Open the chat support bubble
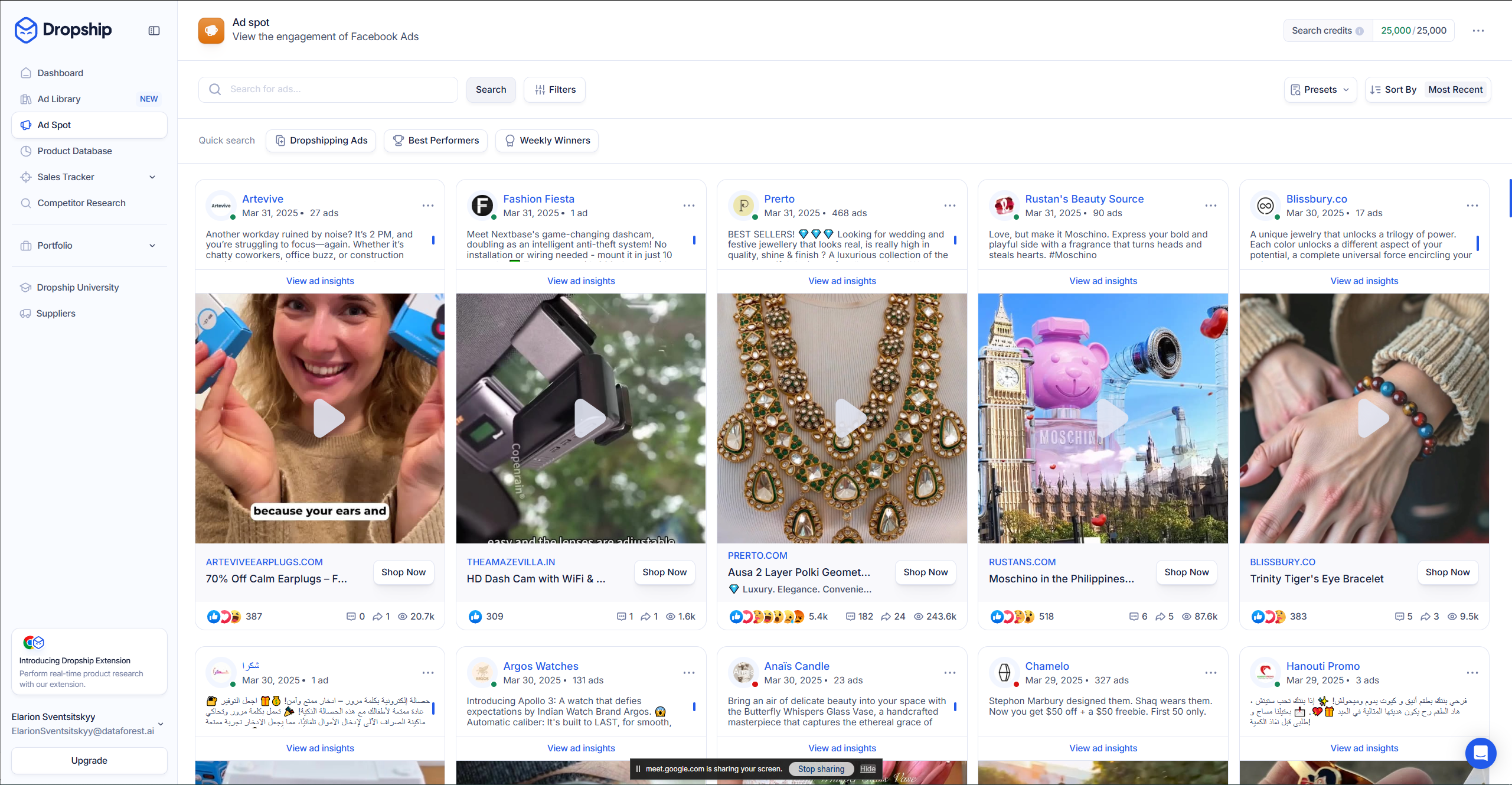1512x785 pixels. [x=1480, y=753]
